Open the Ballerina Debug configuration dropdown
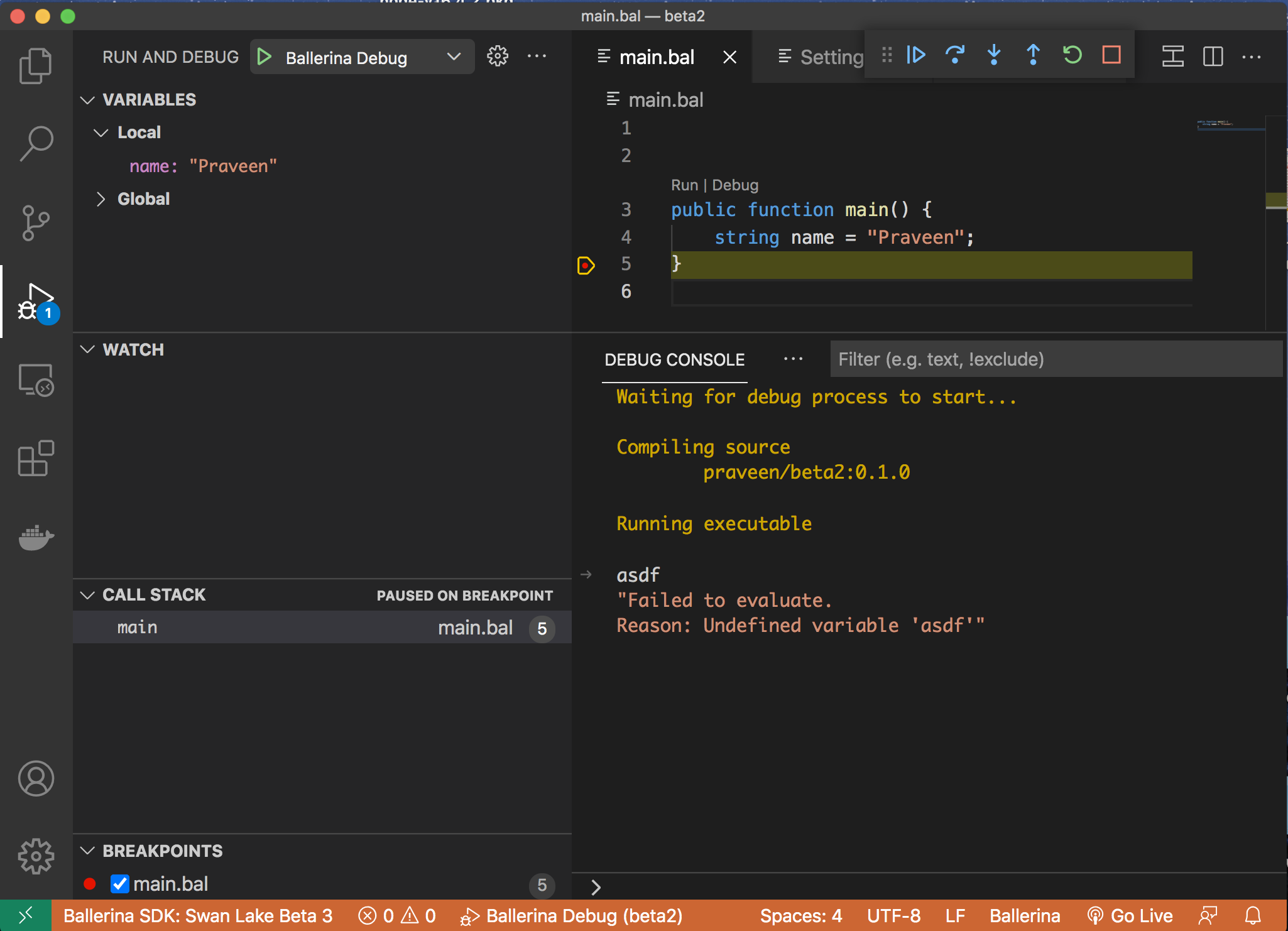1288x931 pixels. pos(454,57)
